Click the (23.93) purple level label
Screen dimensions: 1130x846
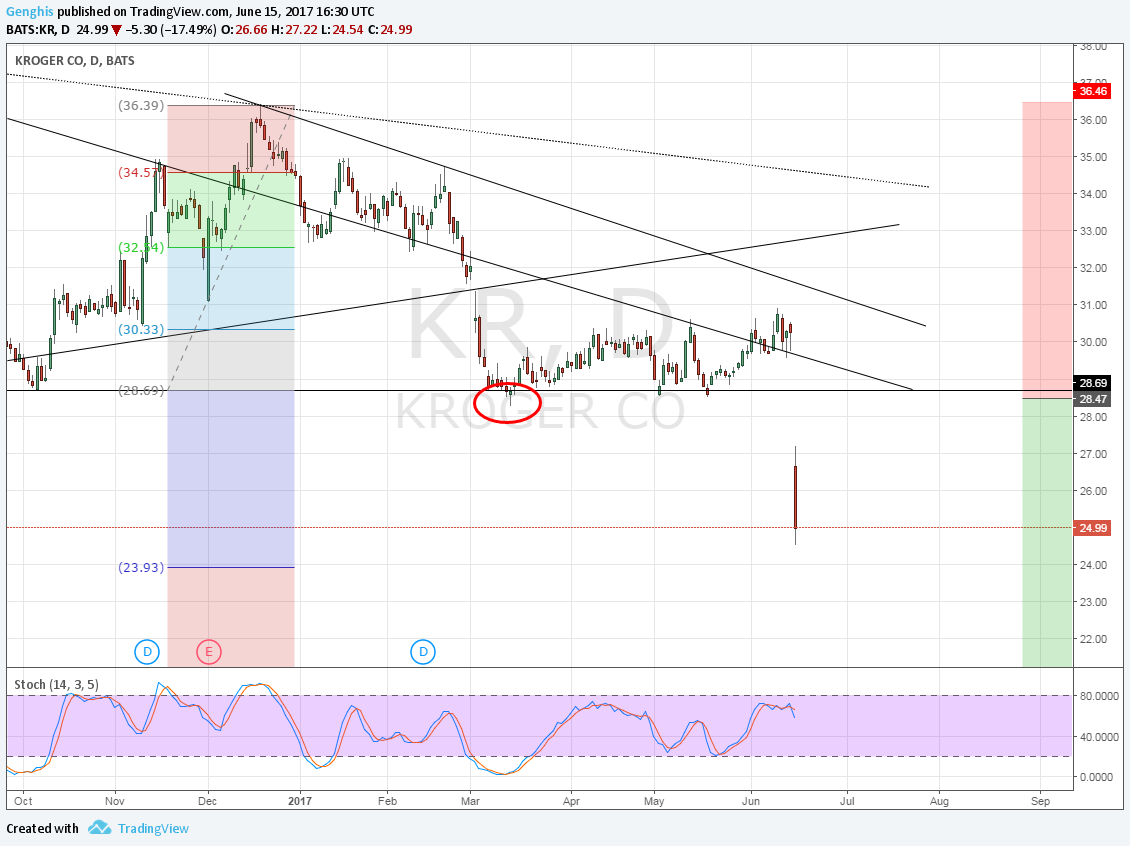coord(141,567)
